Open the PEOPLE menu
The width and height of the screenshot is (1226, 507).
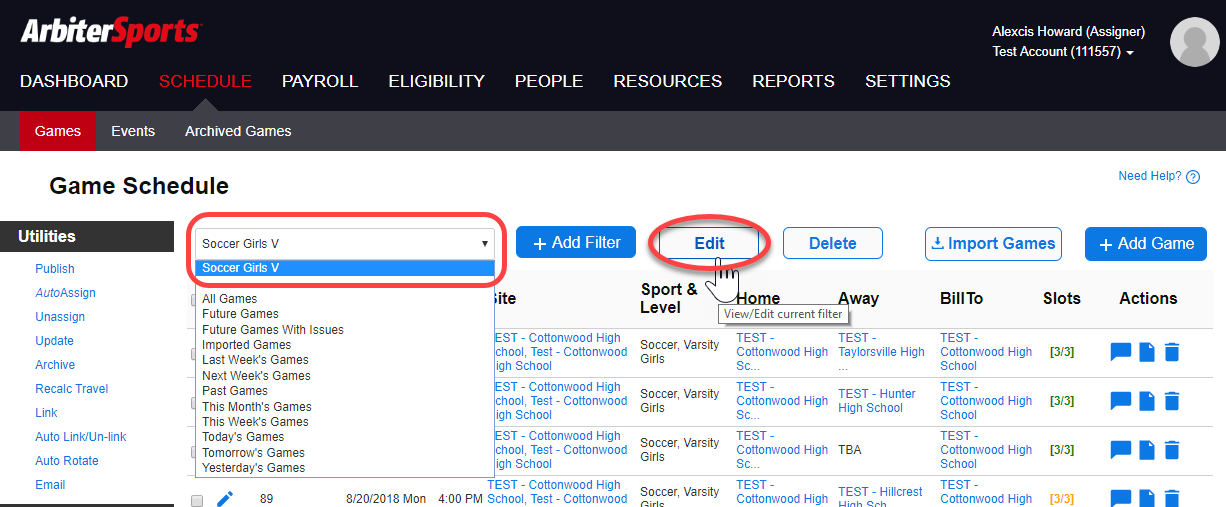(x=549, y=82)
